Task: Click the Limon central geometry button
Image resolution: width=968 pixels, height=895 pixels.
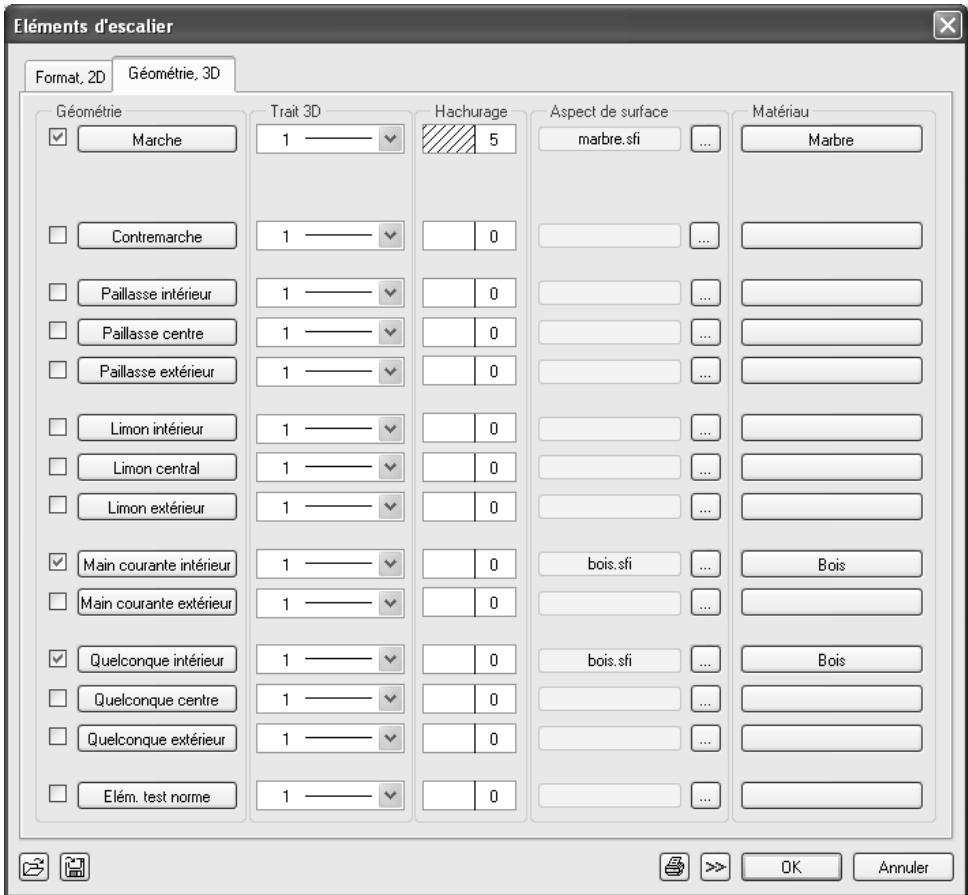Action: 157,467
